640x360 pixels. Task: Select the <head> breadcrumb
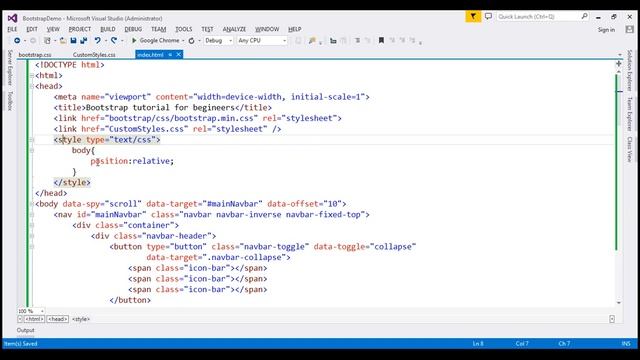[58, 319]
